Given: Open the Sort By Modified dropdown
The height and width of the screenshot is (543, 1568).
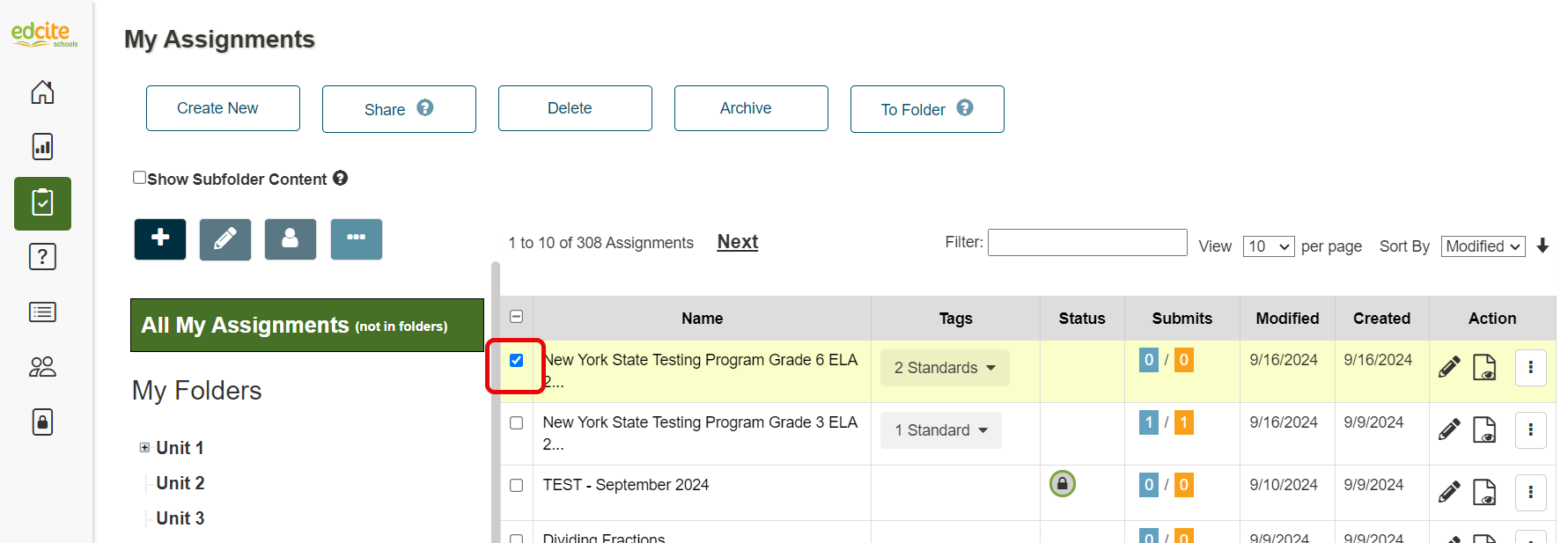Looking at the screenshot, I should pos(1483,246).
